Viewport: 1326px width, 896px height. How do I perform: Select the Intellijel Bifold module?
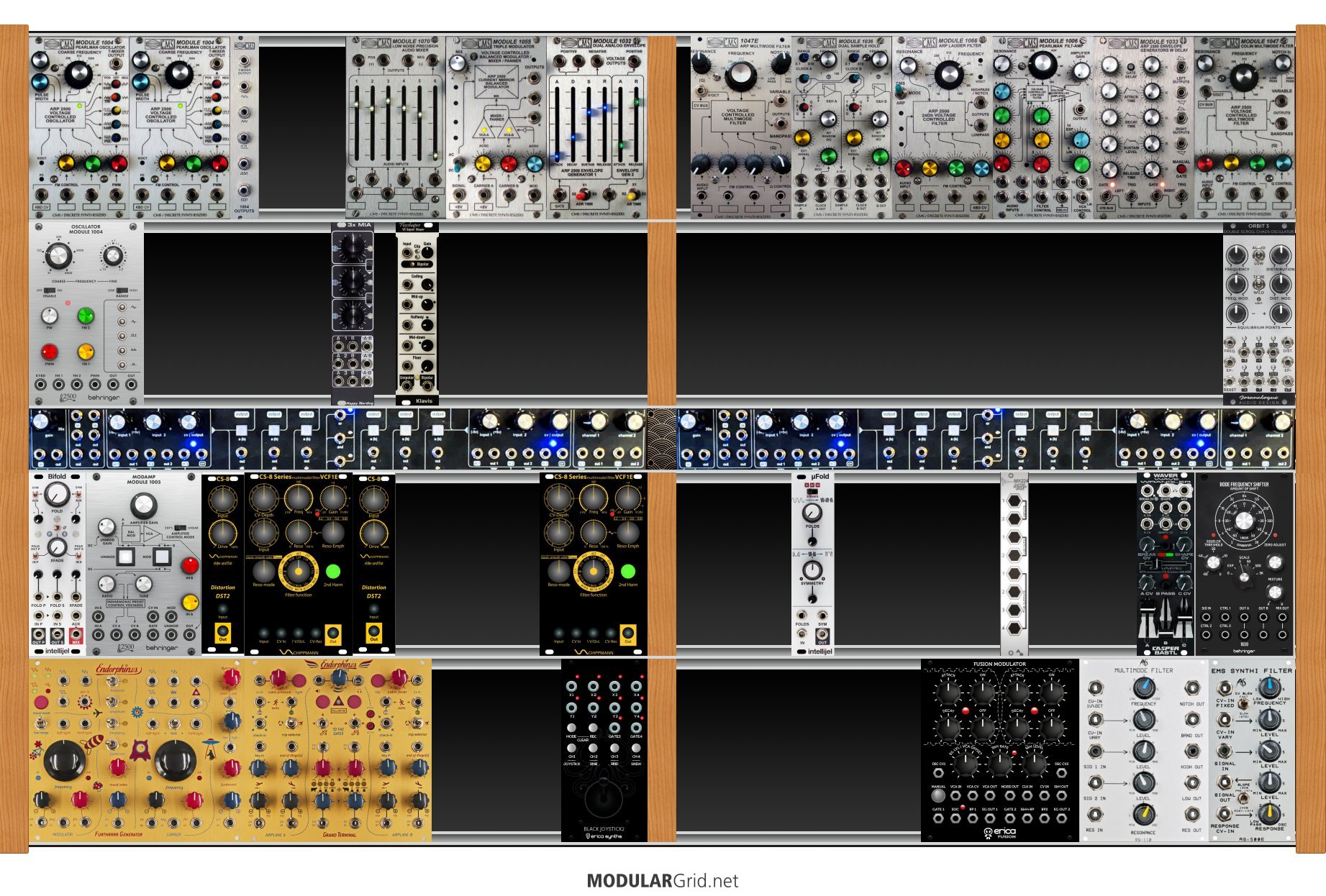58,564
